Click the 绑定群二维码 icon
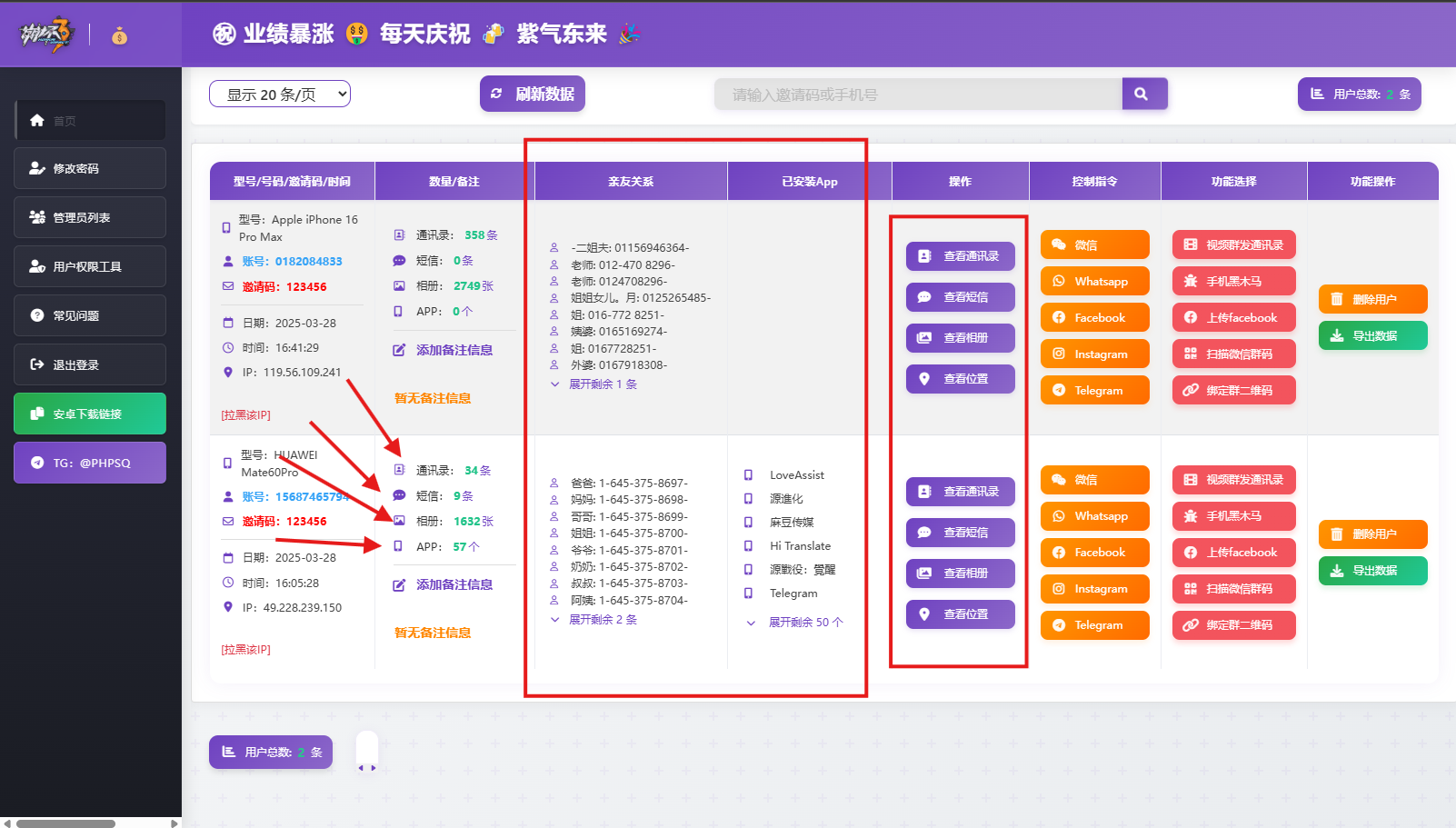This screenshot has width=1456, height=828. (x=1233, y=390)
